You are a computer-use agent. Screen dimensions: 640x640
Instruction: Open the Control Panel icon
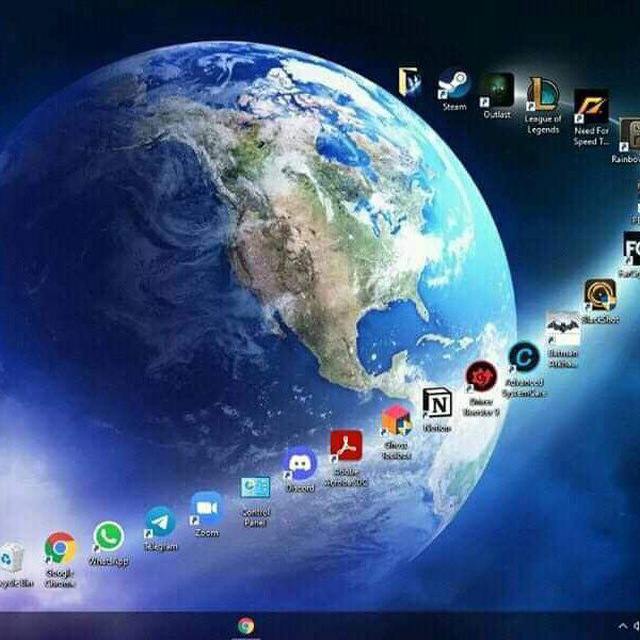256,487
